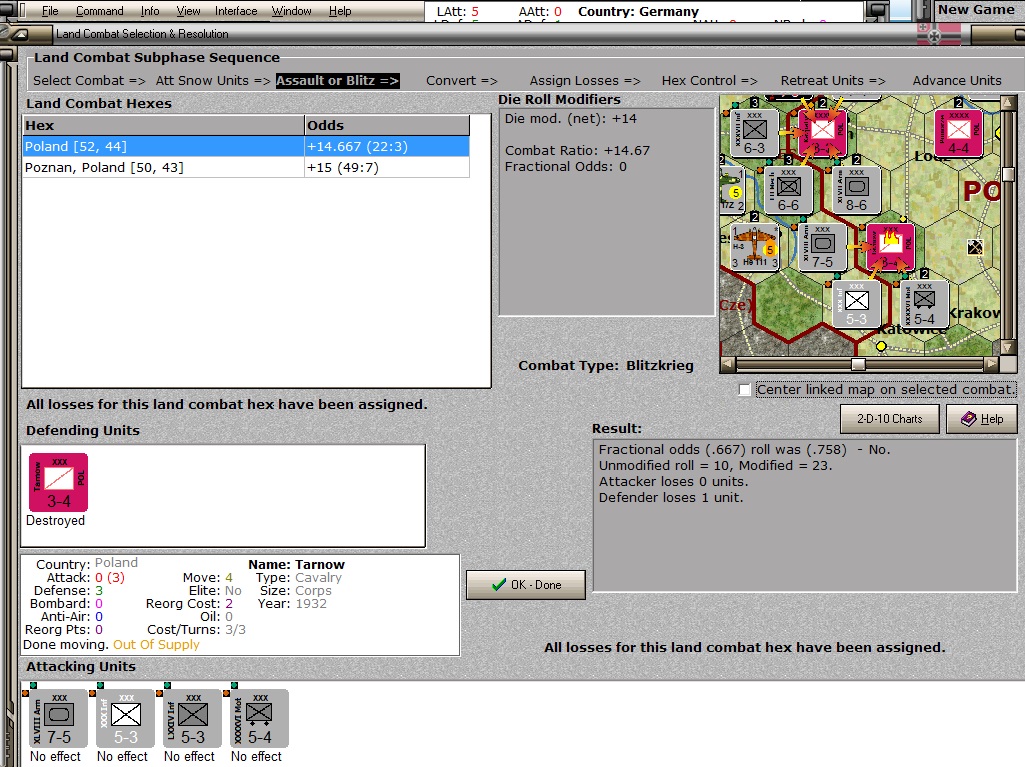Click the Polish 4-4 counter on the map

pyautogui.click(x=958, y=133)
